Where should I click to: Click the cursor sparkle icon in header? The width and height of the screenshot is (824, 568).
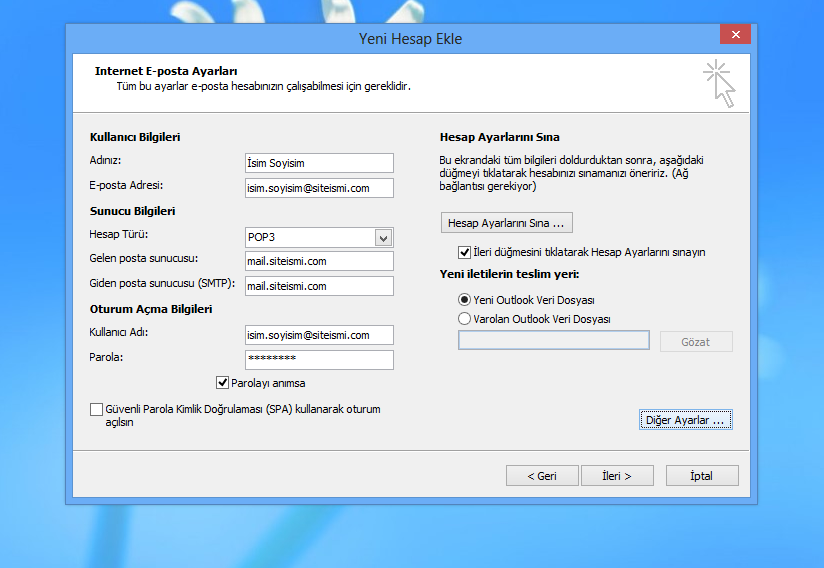(x=718, y=83)
